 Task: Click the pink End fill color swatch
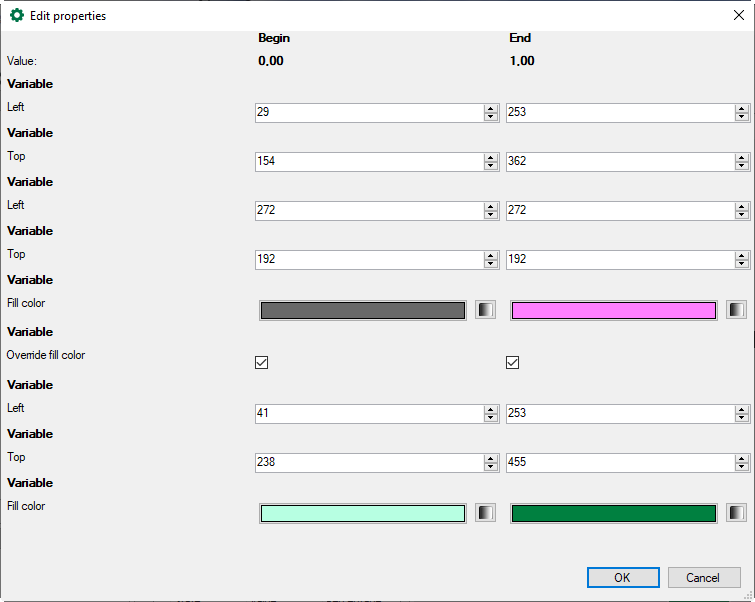coord(614,310)
